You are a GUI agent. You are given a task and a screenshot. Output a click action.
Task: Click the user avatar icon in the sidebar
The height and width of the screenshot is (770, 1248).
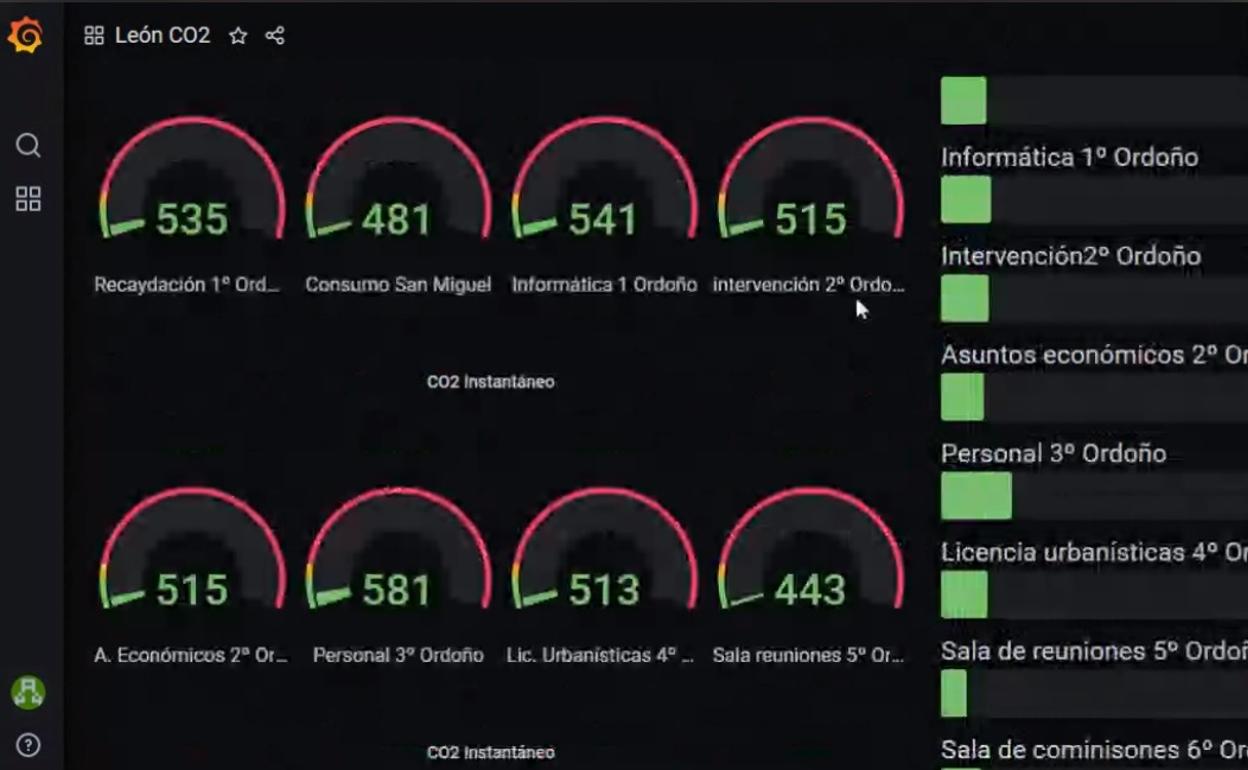28,692
